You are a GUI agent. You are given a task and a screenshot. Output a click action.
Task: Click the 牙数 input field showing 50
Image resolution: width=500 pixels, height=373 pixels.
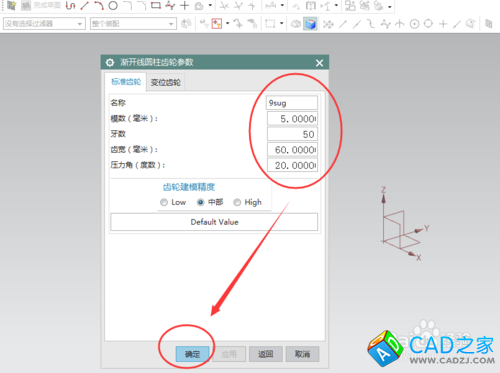click(x=292, y=134)
